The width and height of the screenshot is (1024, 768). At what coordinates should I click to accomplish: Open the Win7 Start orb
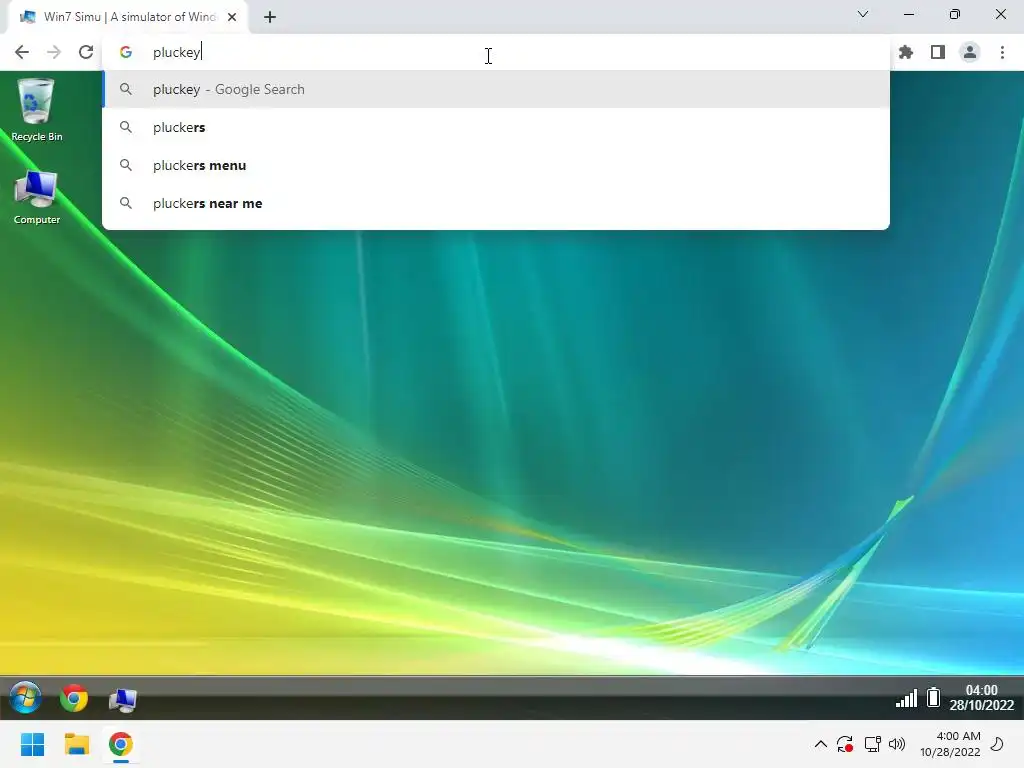(25, 698)
